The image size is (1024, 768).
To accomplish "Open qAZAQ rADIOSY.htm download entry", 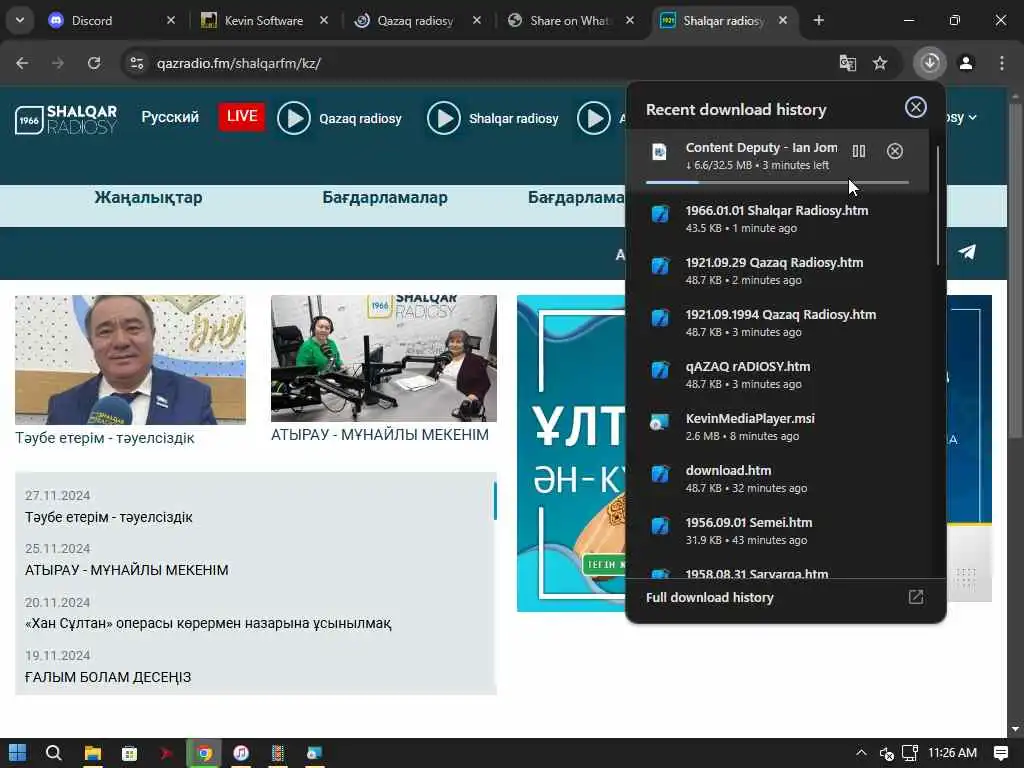I will pyautogui.click(x=777, y=374).
